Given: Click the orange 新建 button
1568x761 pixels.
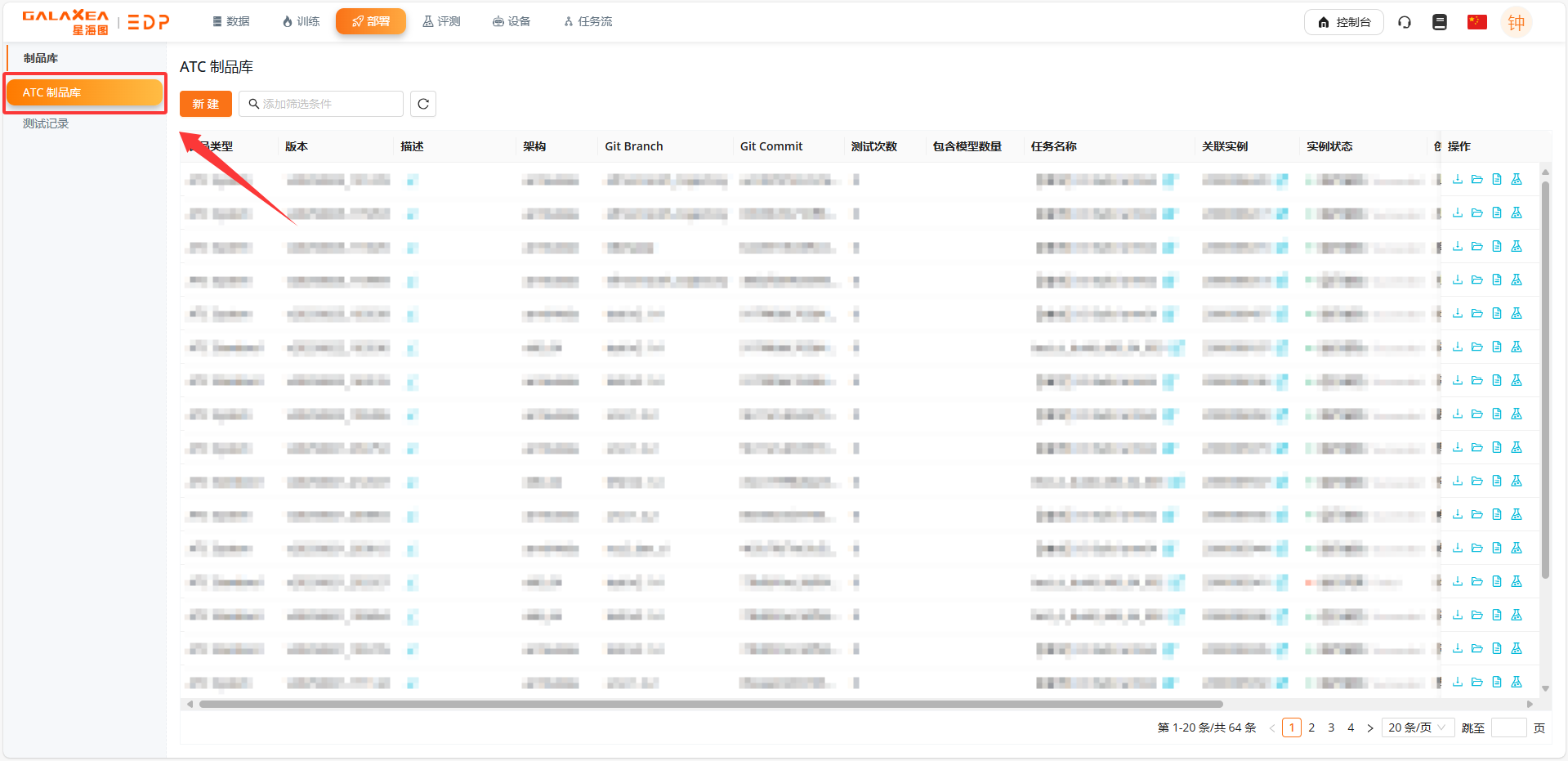Looking at the screenshot, I should click(206, 104).
